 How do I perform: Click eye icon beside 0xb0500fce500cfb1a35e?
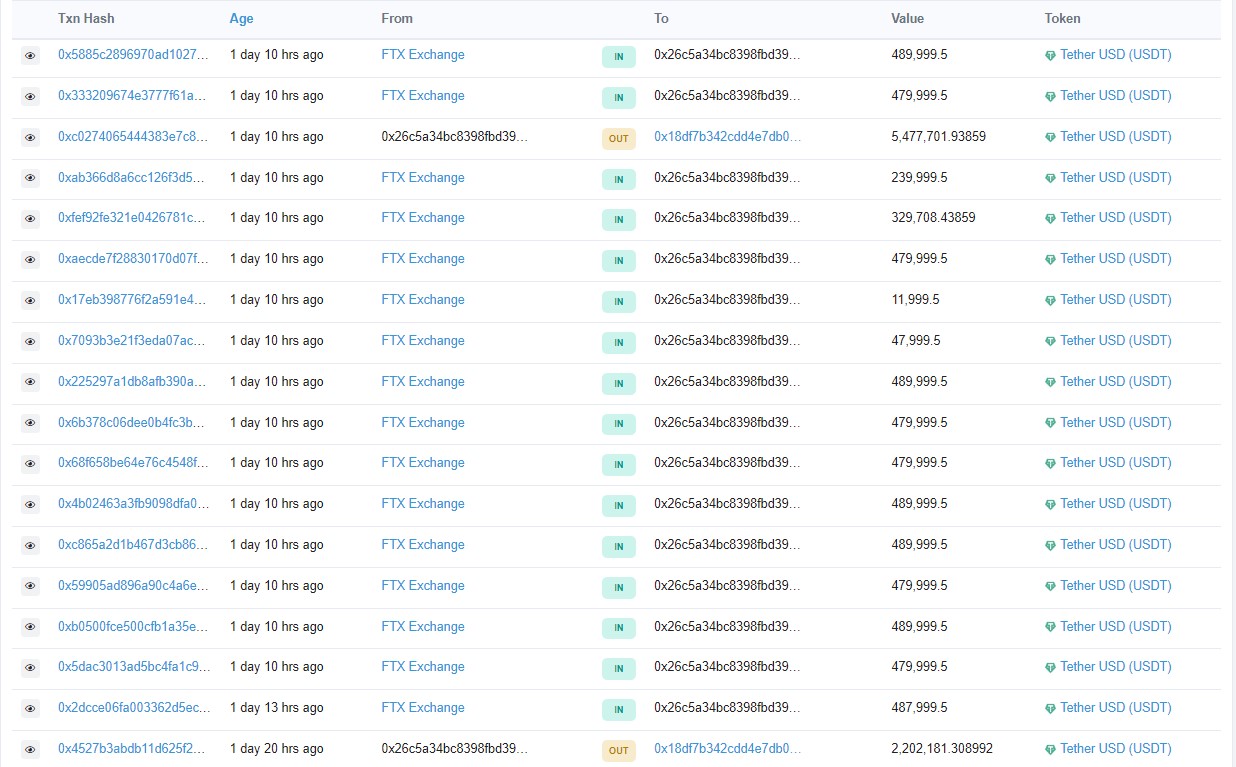pos(30,628)
